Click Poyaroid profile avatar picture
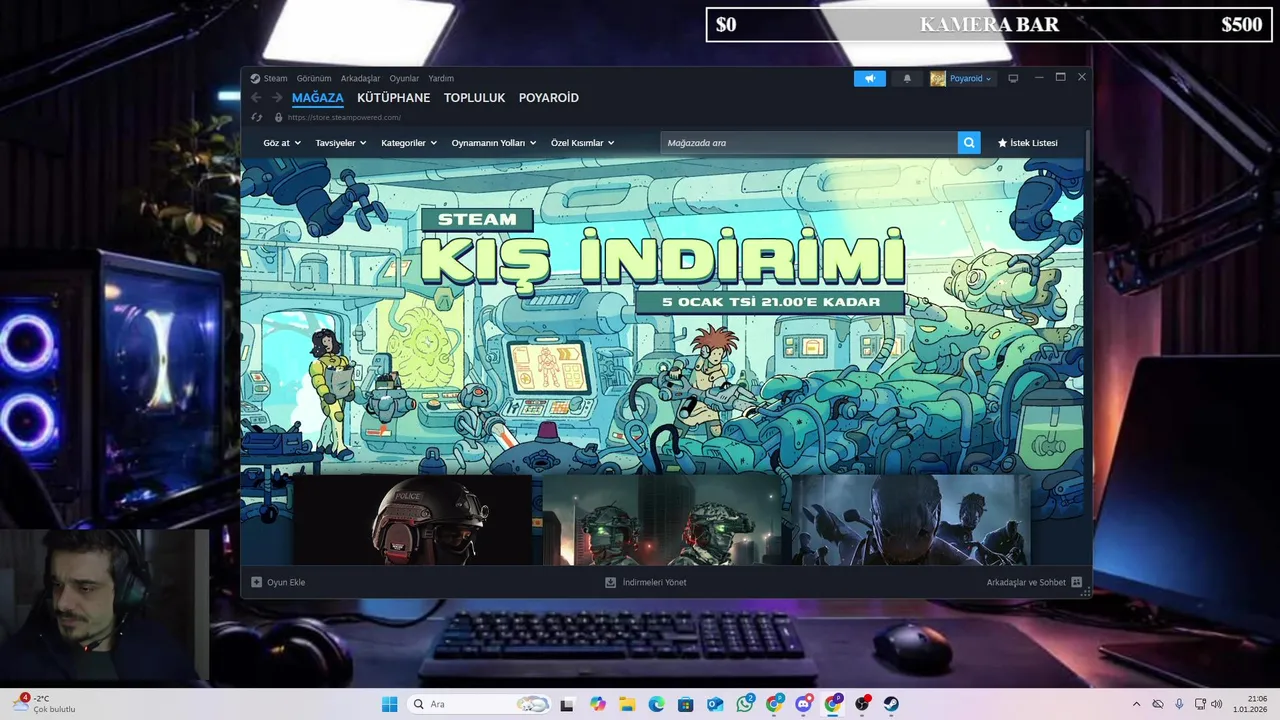Screen dimensions: 1280x720 pos(938,78)
